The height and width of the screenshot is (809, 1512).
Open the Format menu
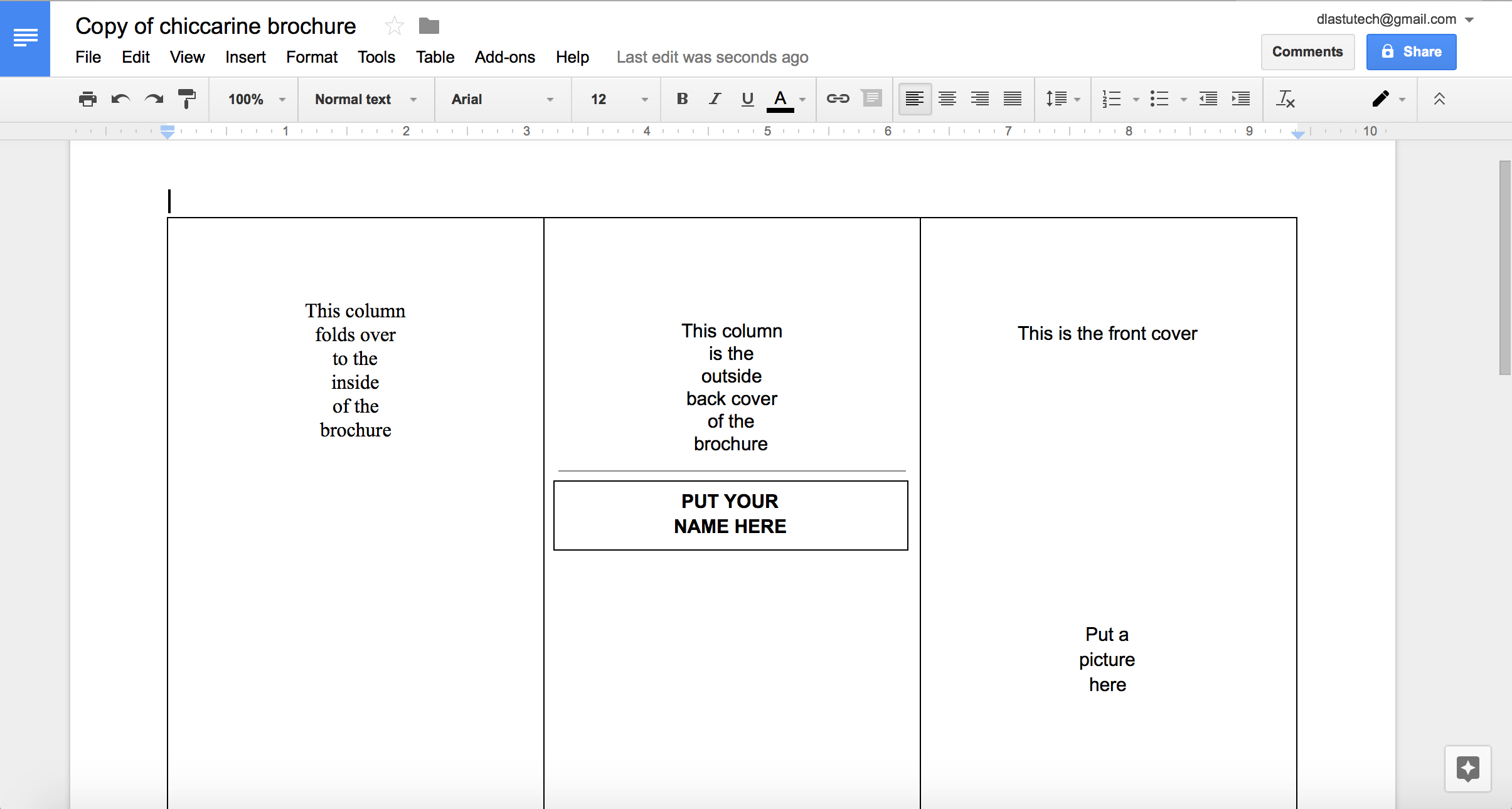[x=312, y=57]
